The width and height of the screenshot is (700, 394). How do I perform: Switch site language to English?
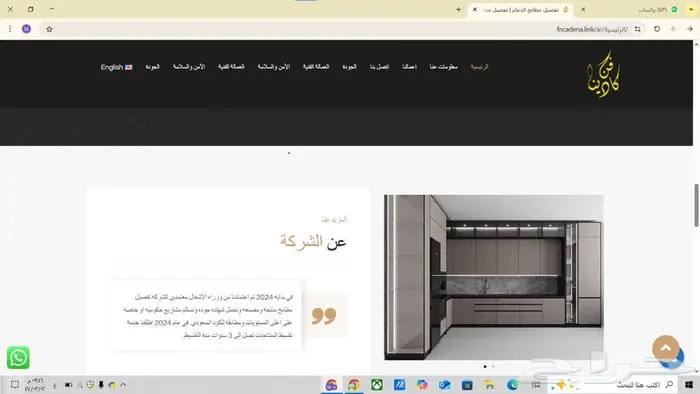coord(117,67)
